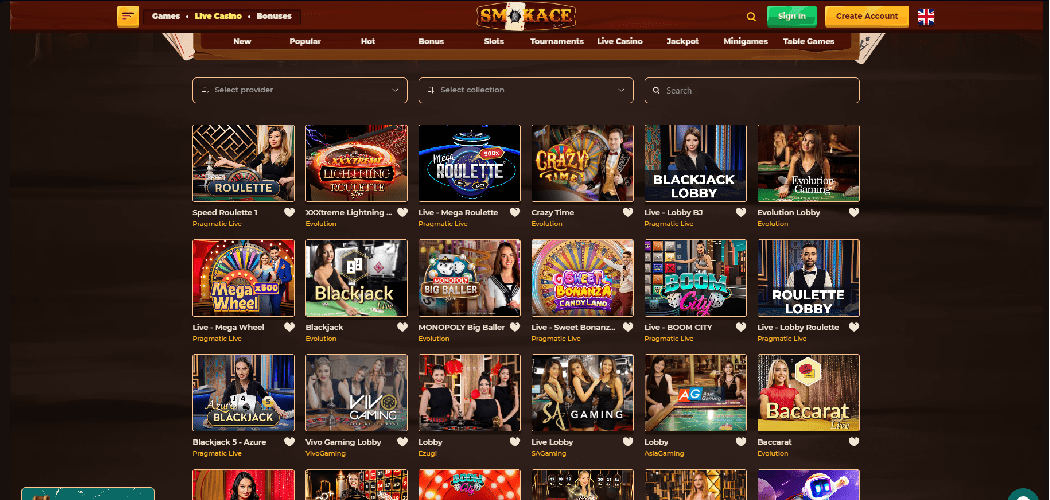Open the hamburger menu icon
The height and width of the screenshot is (500, 1050).
click(128, 16)
